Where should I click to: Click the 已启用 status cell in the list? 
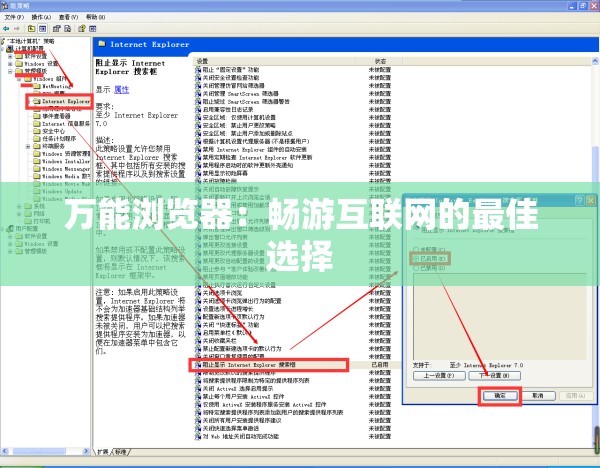[380, 365]
